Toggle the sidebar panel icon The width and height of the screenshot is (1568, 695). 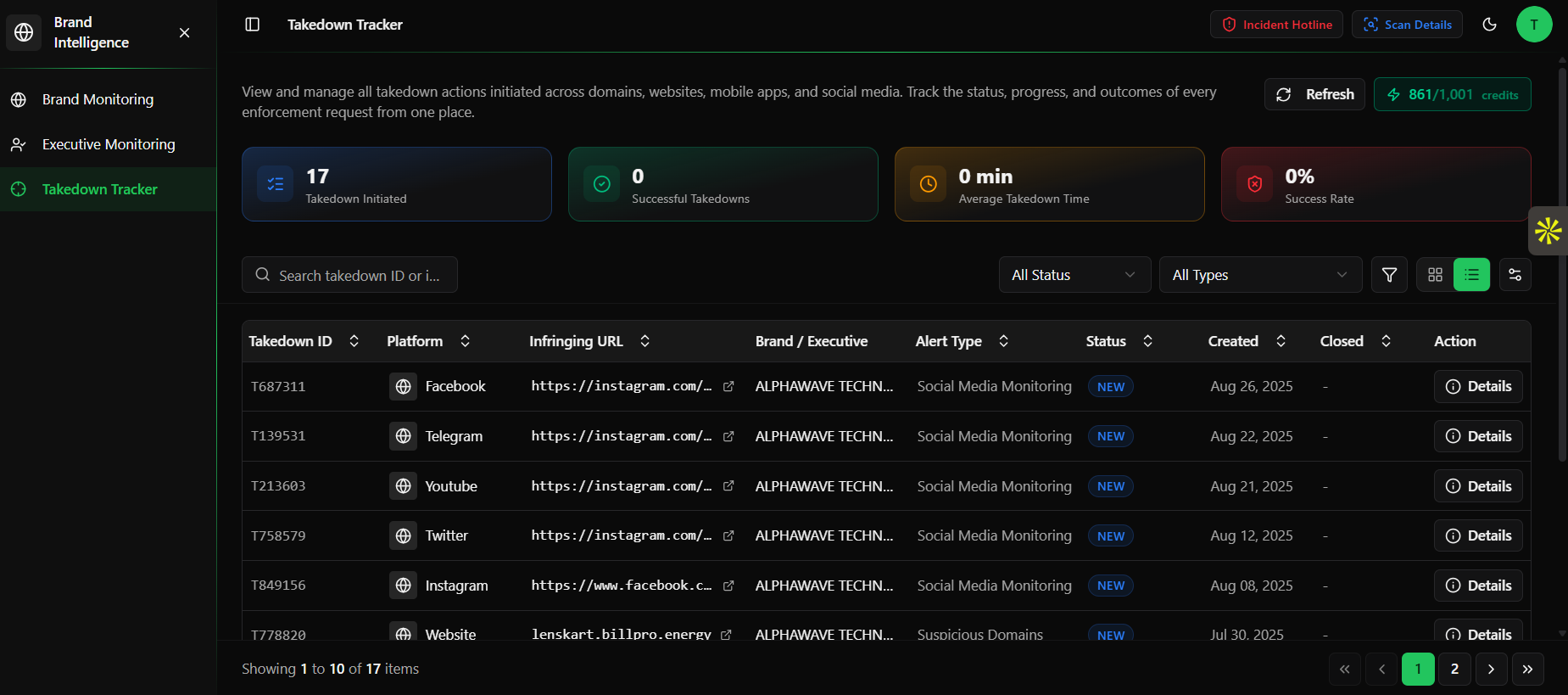252,25
